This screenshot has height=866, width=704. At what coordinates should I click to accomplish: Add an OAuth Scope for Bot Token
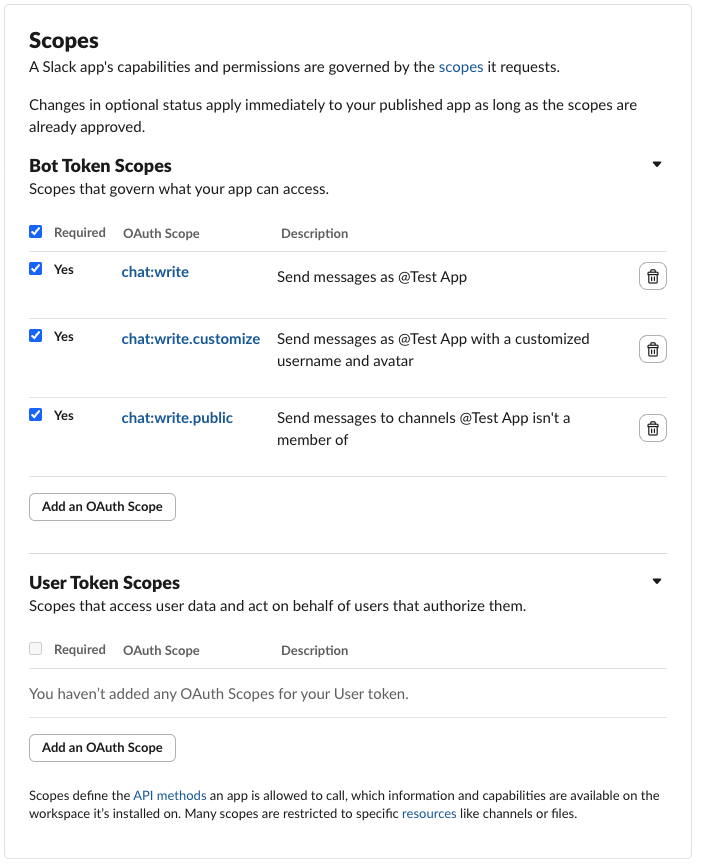tap(102, 507)
